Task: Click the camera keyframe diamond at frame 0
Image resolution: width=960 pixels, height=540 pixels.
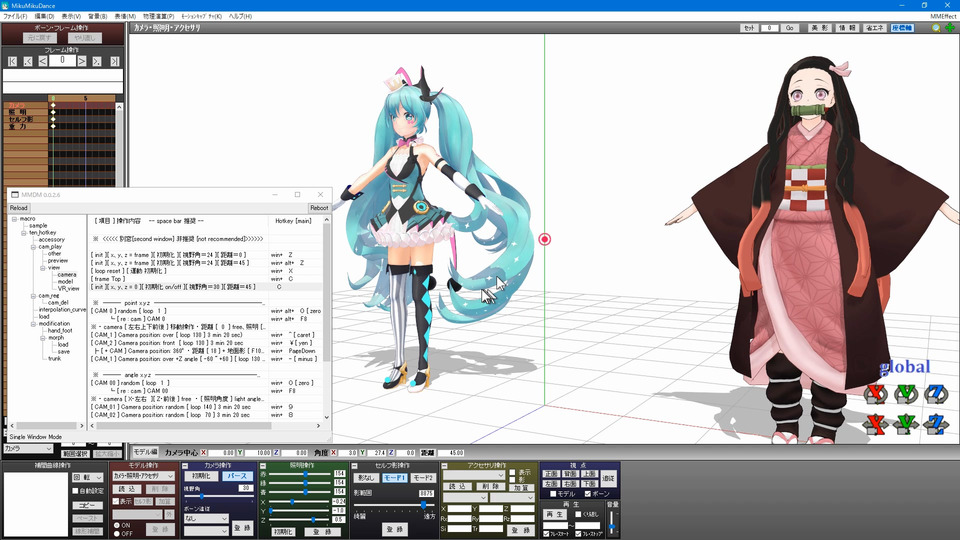Action: (x=53, y=105)
